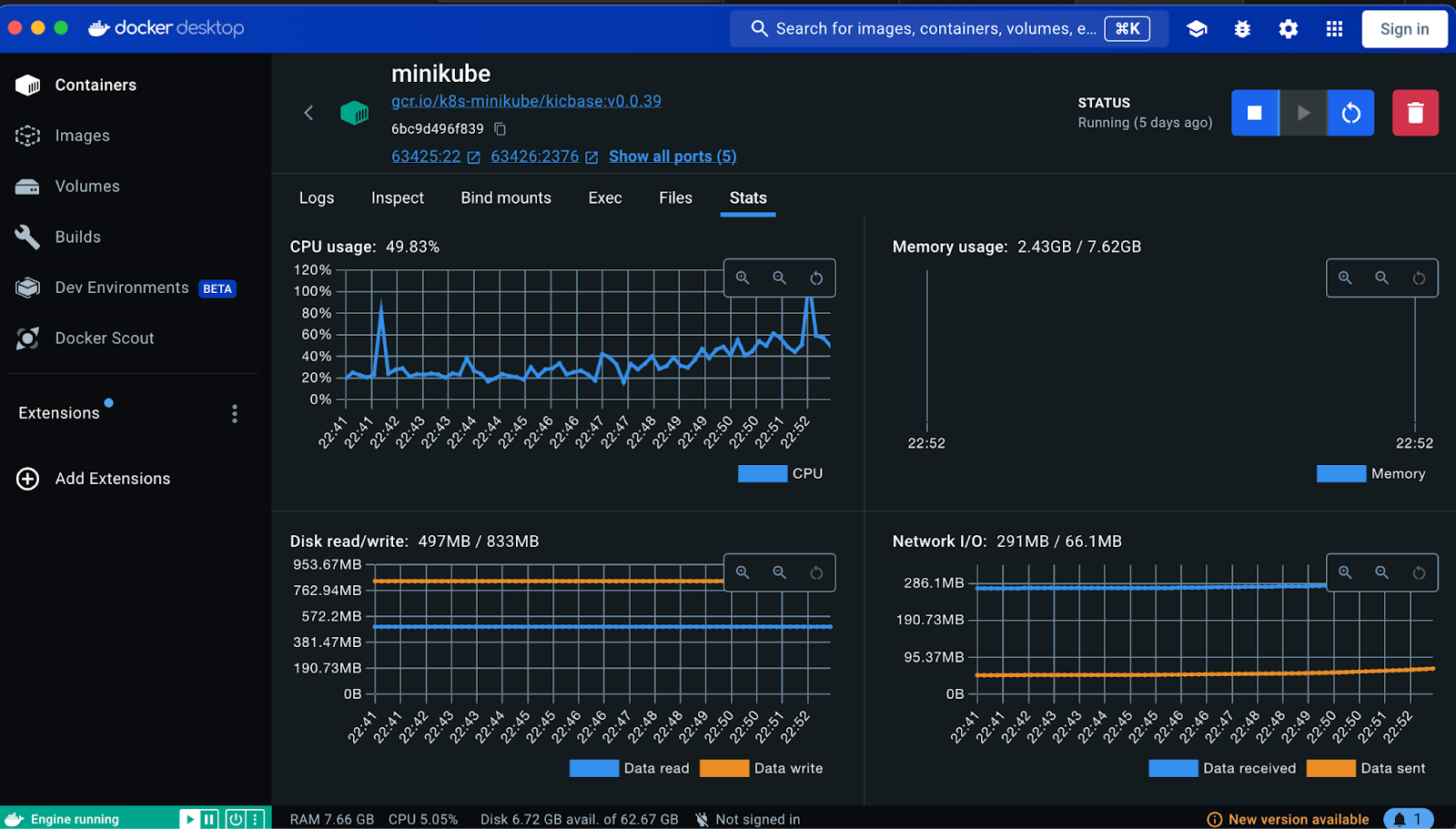Screen dimensions: 1456x829
Task: Copy the container ID 6bc9d496f839
Action: click(500, 129)
